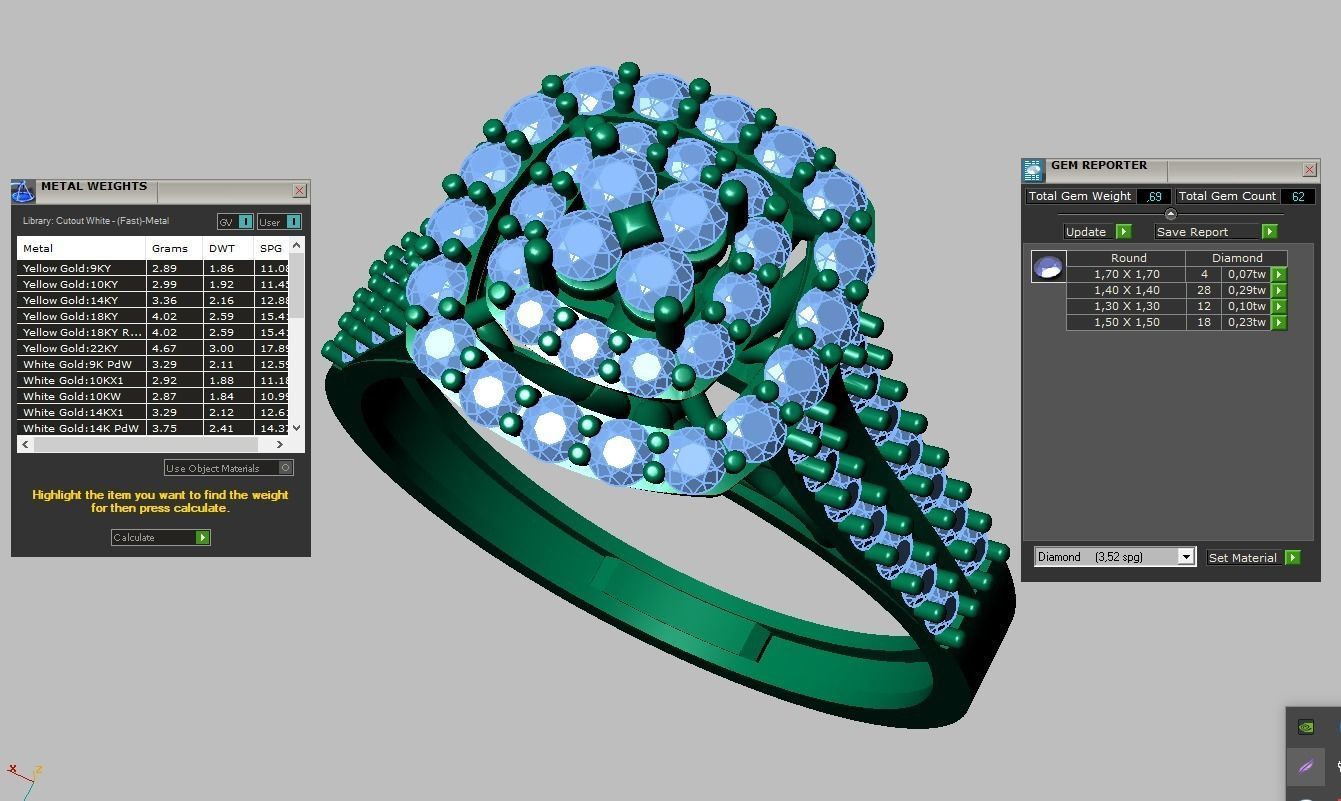Image resolution: width=1341 pixels, height=801 pixels.
Task: Select the Yellow Gold:18KY row
Action: click(x=153, y=316)
